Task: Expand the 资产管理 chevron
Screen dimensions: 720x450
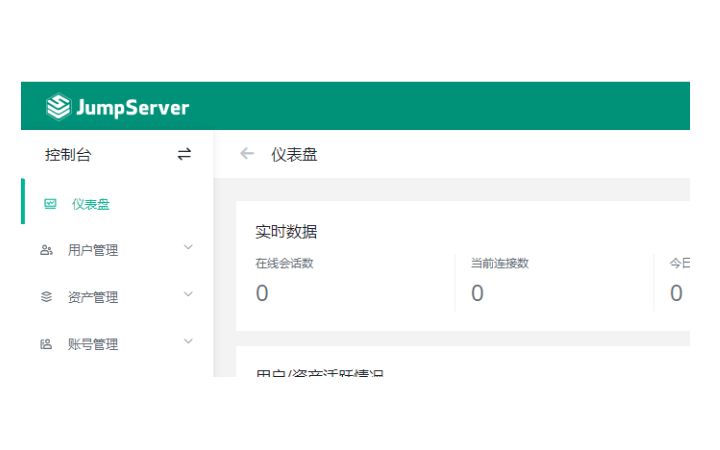Action: [x=188, y=294]
